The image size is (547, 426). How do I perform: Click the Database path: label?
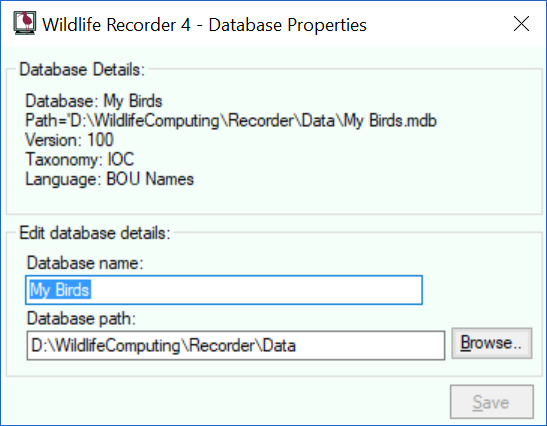pyautogui.click(x=81, y=319)
